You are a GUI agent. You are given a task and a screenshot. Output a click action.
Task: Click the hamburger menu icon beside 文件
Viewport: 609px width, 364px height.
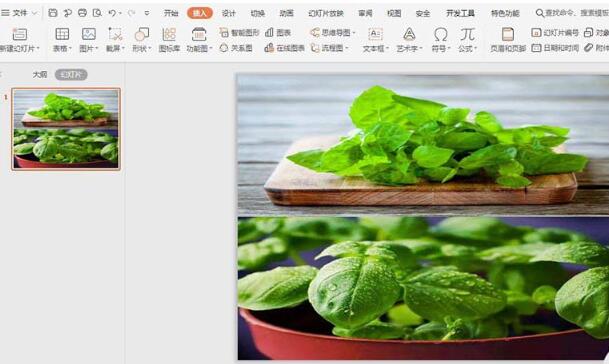point(5,13)
